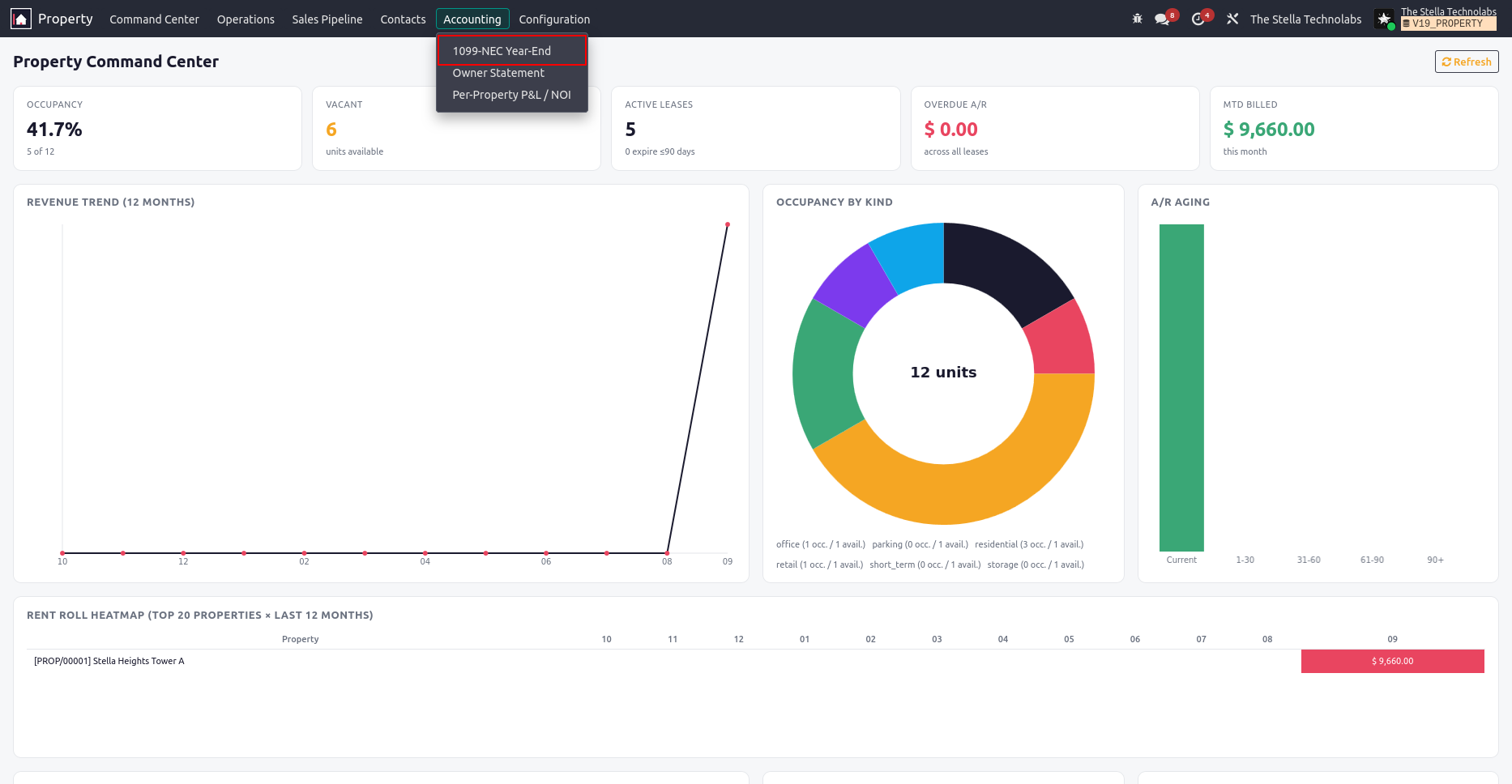Select Per-Property P&L / NOI entry
This screenshot has width=1512, height=784.
pyautogui.click(x=512, y=95)
